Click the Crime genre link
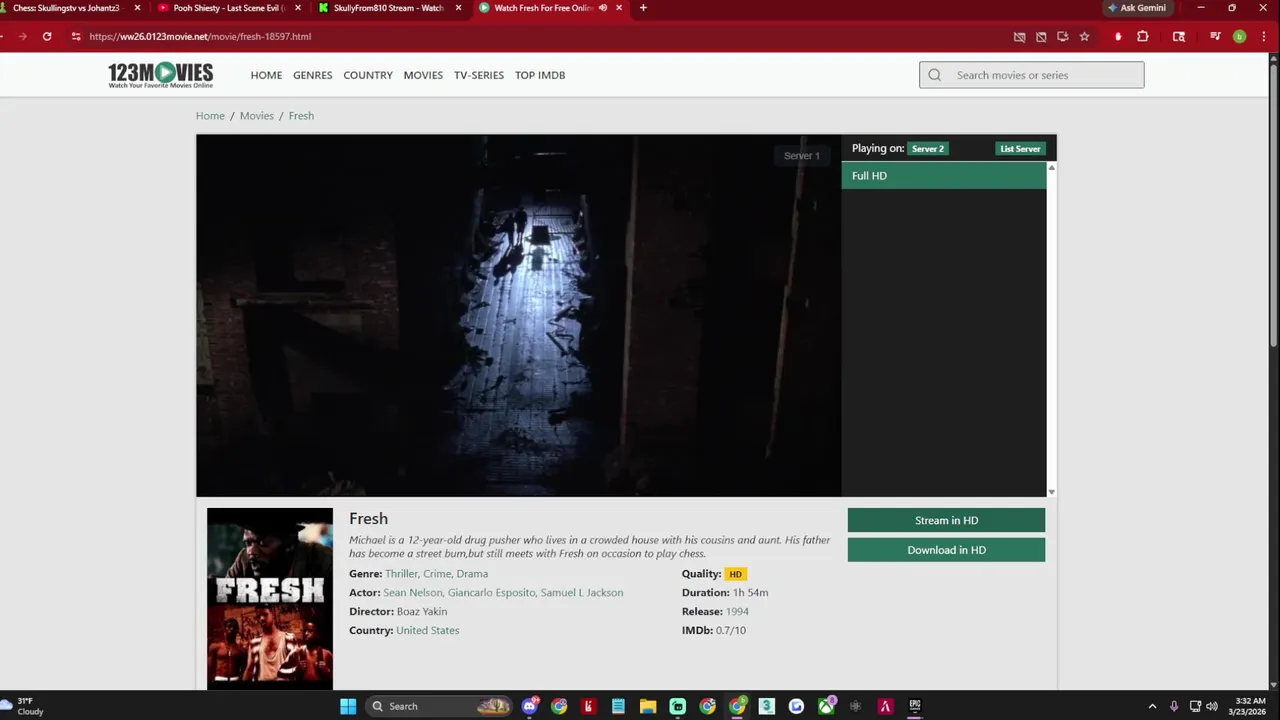The width and height of the screenshot is (1280, 720). point(437,574)
